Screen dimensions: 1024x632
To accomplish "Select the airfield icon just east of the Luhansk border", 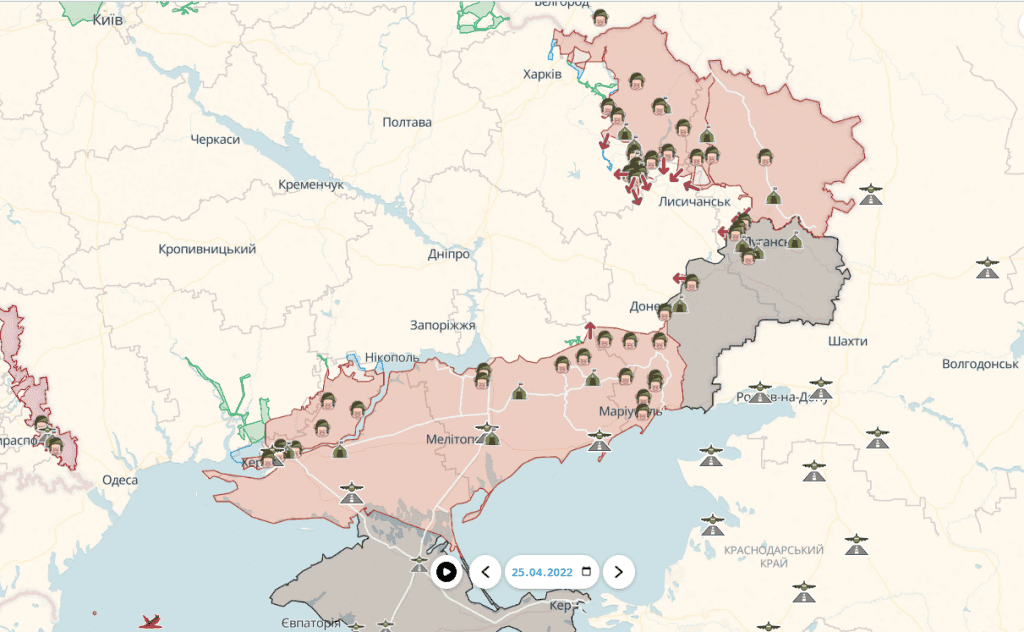I will point(871,195).
